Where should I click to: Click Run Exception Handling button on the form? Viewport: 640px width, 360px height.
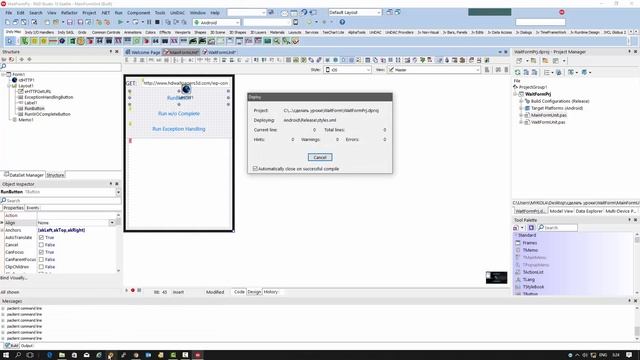(x=179, y=129)
